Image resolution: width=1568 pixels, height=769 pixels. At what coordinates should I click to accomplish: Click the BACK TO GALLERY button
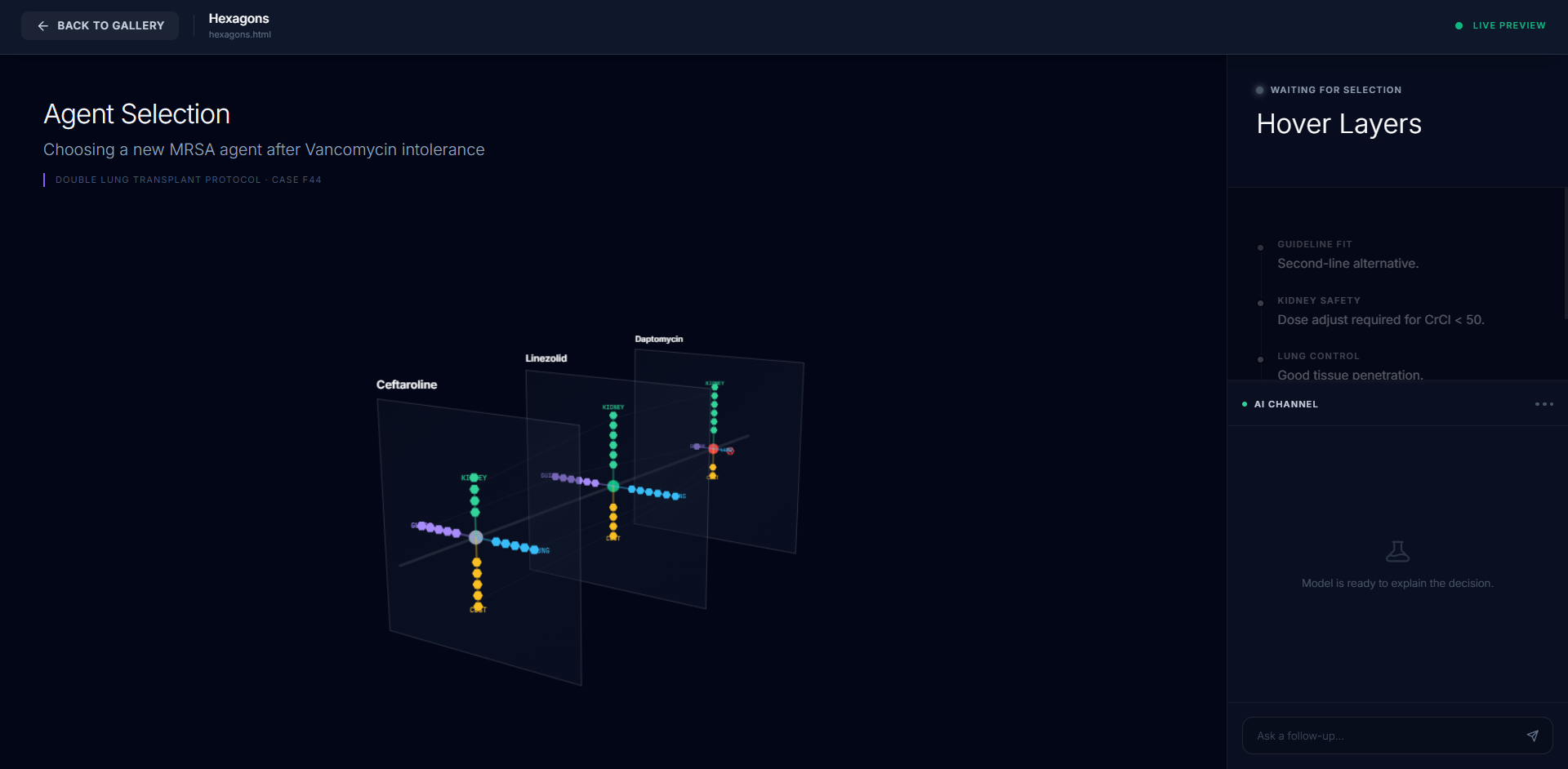coord(100,25)
